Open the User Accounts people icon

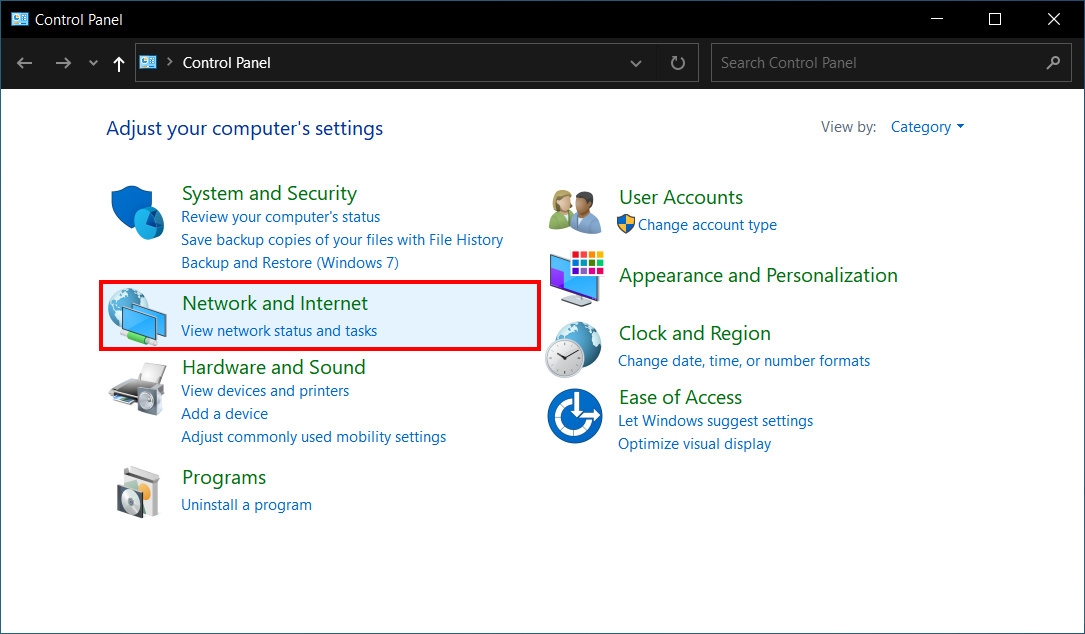pyautogui.click(x=575, y=211)
